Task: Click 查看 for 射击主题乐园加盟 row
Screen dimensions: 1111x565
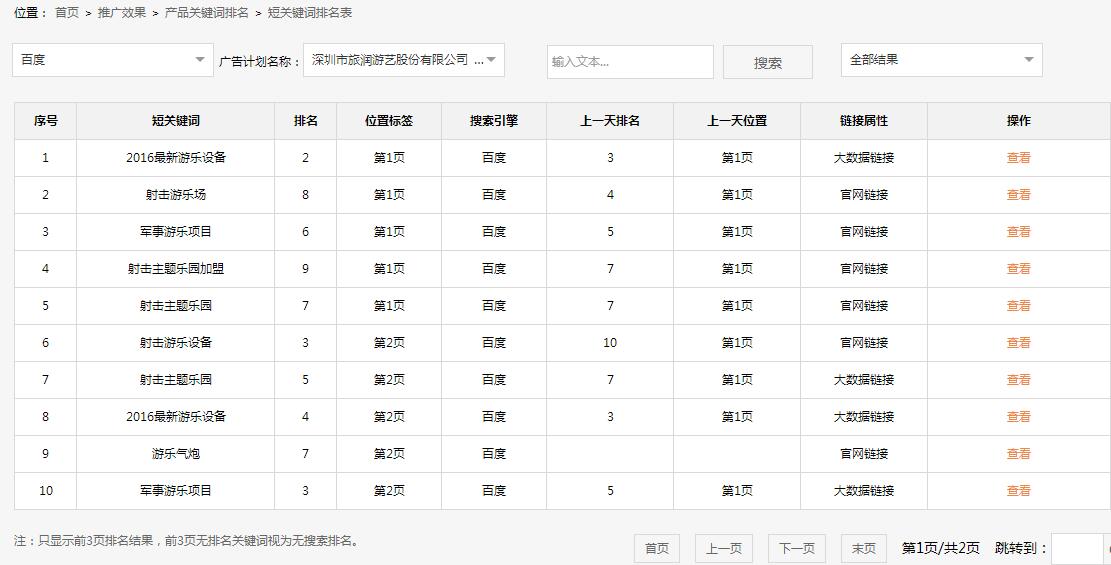Action: pos(1018,269)
